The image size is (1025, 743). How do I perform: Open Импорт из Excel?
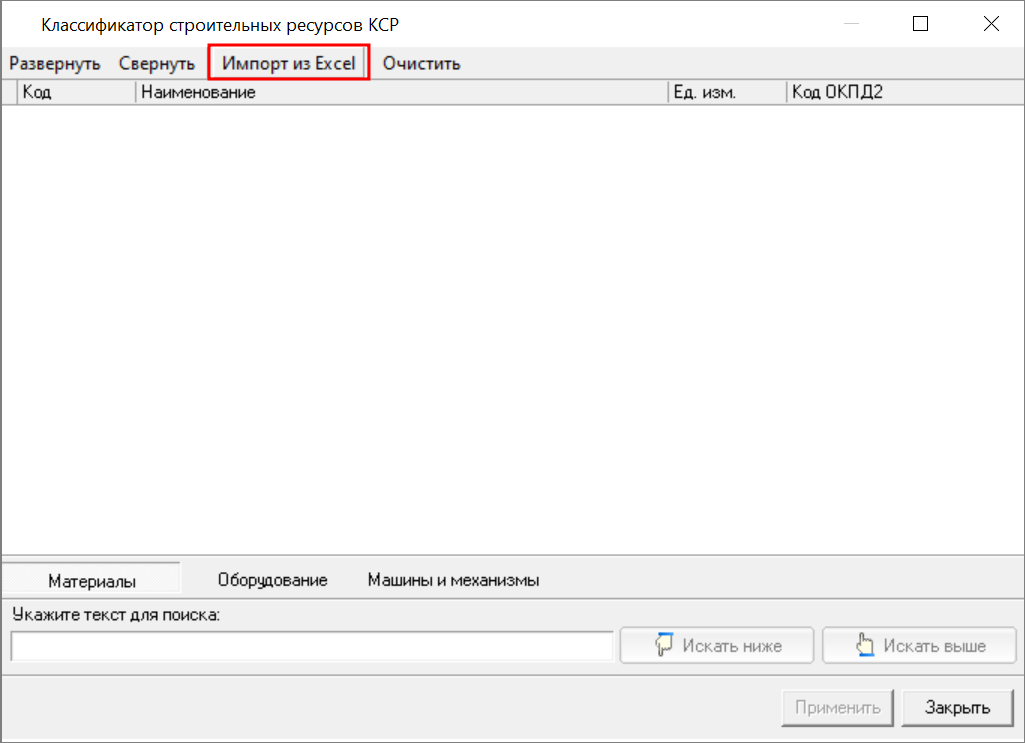289,63
